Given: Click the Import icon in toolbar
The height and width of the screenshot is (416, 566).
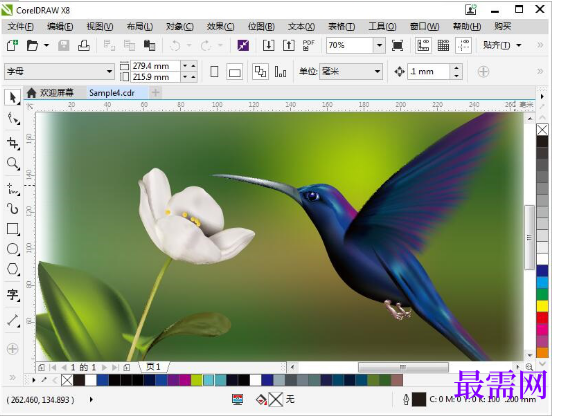Looking at the screenshot, I should [268, 45].
